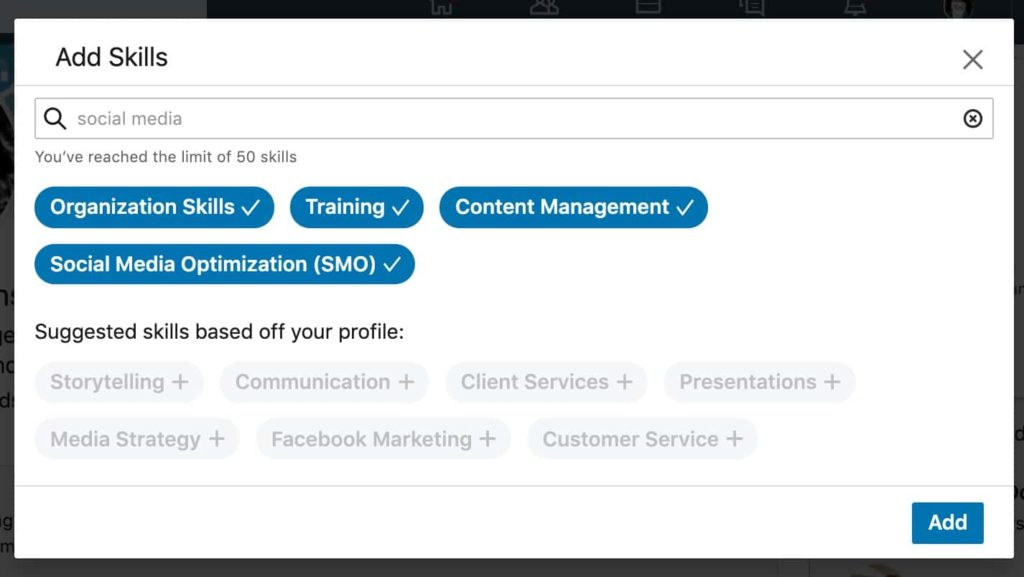
Task: Uncheck Social Media Optimization (SMO)
Action: (x=224, y=265)
